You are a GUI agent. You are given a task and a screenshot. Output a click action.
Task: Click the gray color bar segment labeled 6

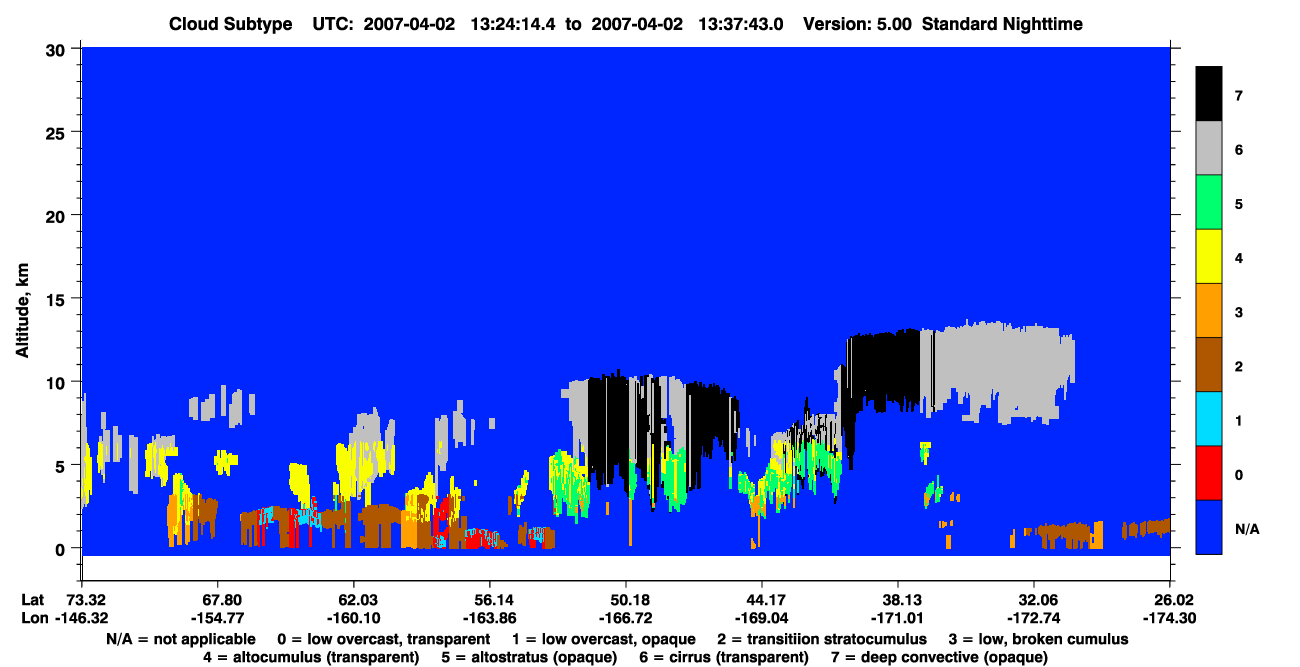click(x=1208, y=149)
